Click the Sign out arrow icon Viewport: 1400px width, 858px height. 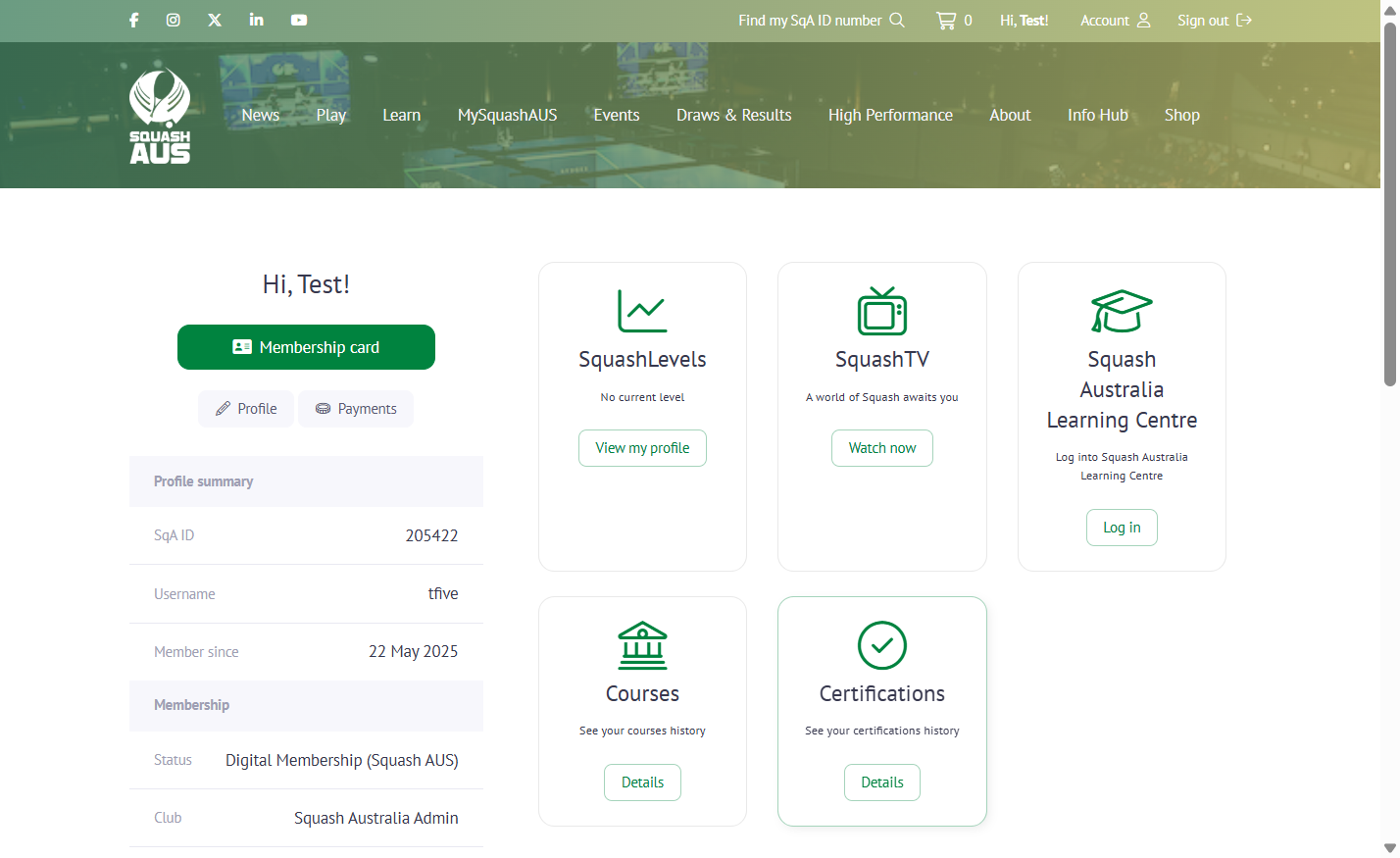pos(1244,20)
